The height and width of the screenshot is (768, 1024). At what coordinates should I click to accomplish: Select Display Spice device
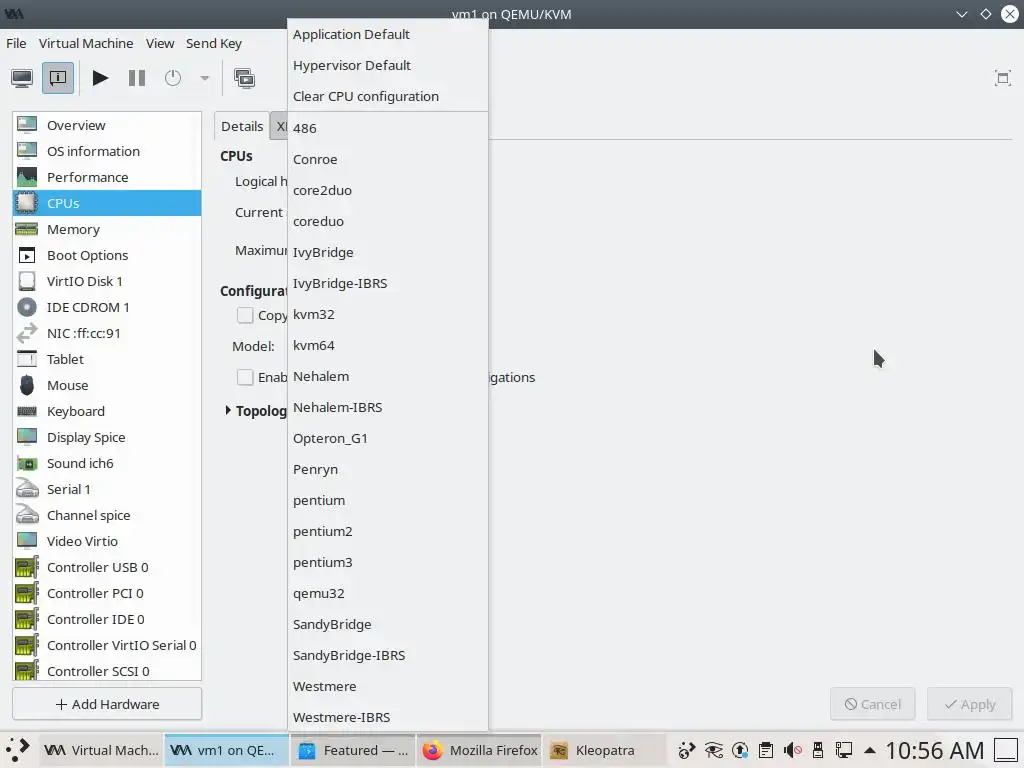tap(107, 438)
